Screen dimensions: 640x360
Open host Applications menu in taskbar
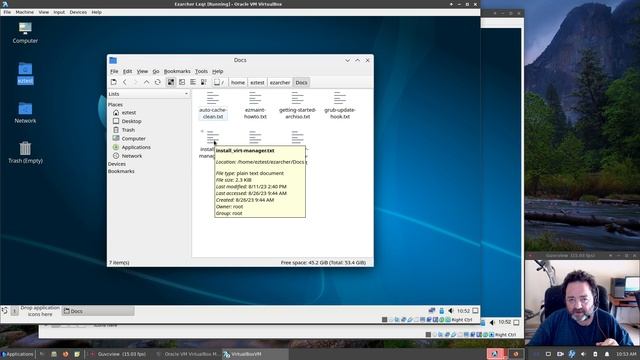[17, 354]
